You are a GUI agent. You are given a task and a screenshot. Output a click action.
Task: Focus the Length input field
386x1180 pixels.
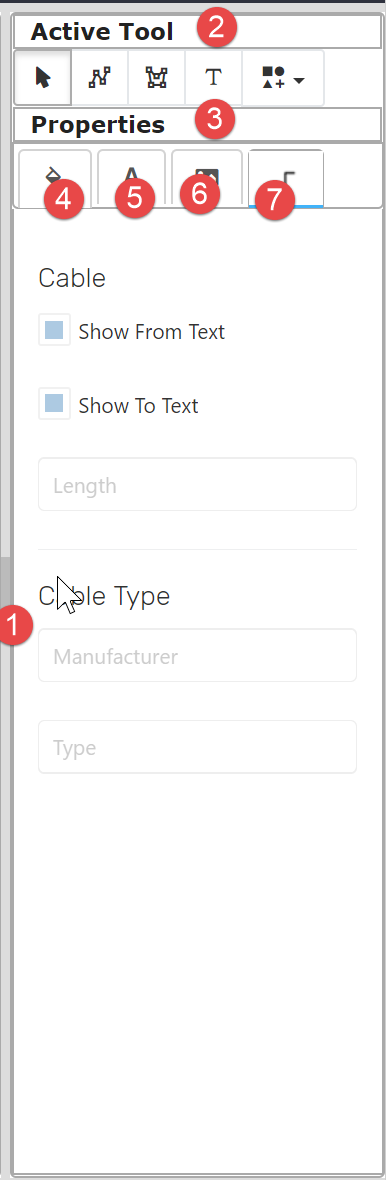click(x=197, y=485)
